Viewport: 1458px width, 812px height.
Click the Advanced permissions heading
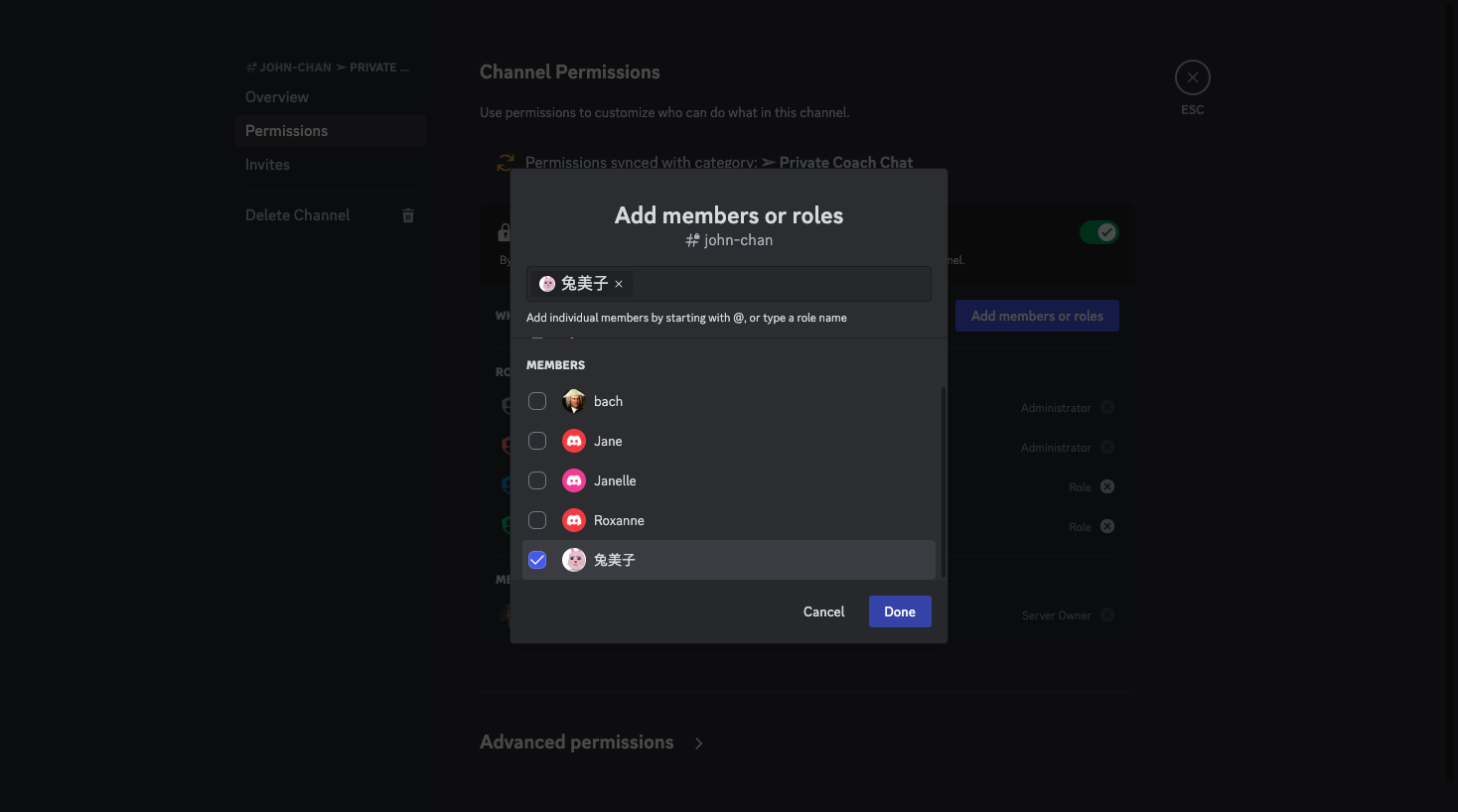click(576, 743)
